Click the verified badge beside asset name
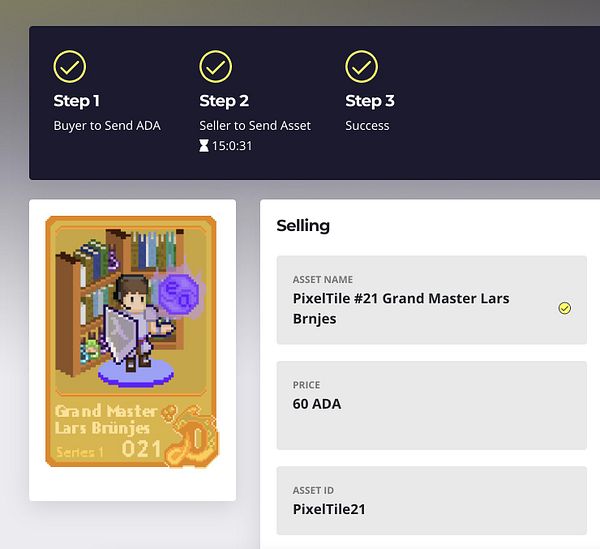Image resolution: width=600 pixels, height=549 pixels. coord(564,308)
